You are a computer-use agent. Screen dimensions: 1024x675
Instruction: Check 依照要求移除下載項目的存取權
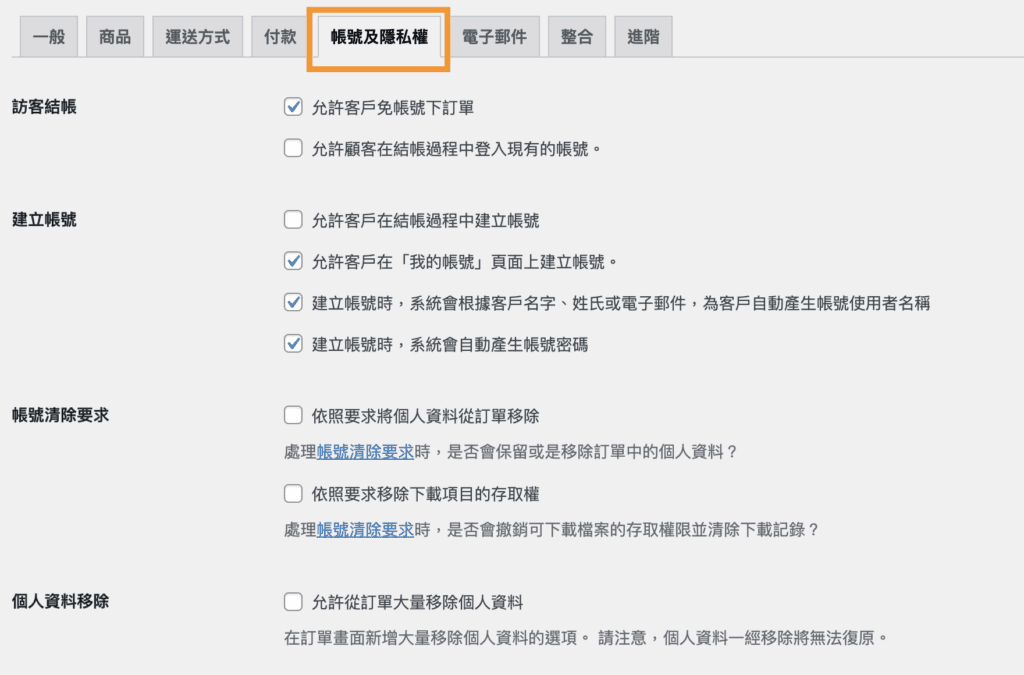coord(293,493)
